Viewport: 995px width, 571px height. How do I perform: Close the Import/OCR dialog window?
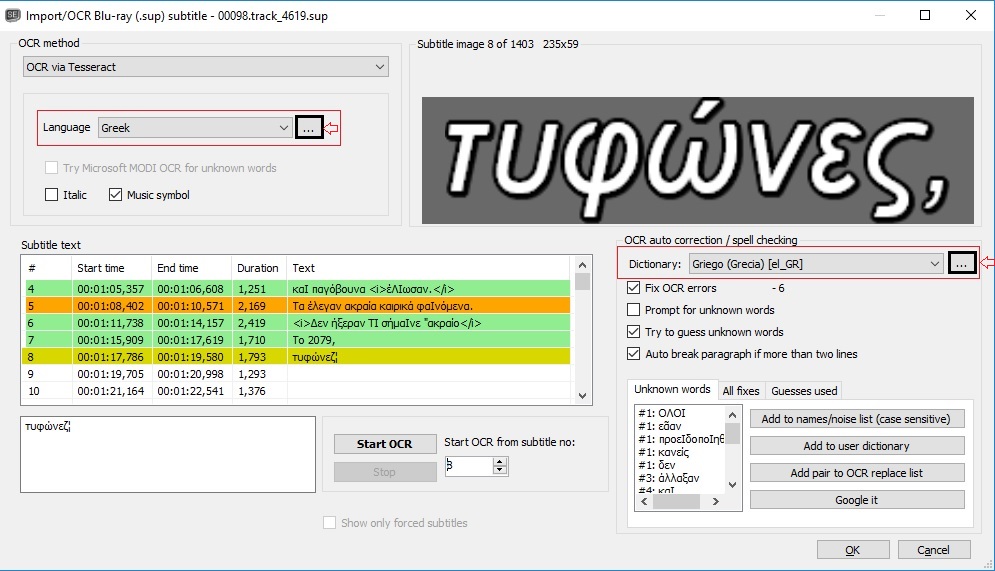point(971,15)
